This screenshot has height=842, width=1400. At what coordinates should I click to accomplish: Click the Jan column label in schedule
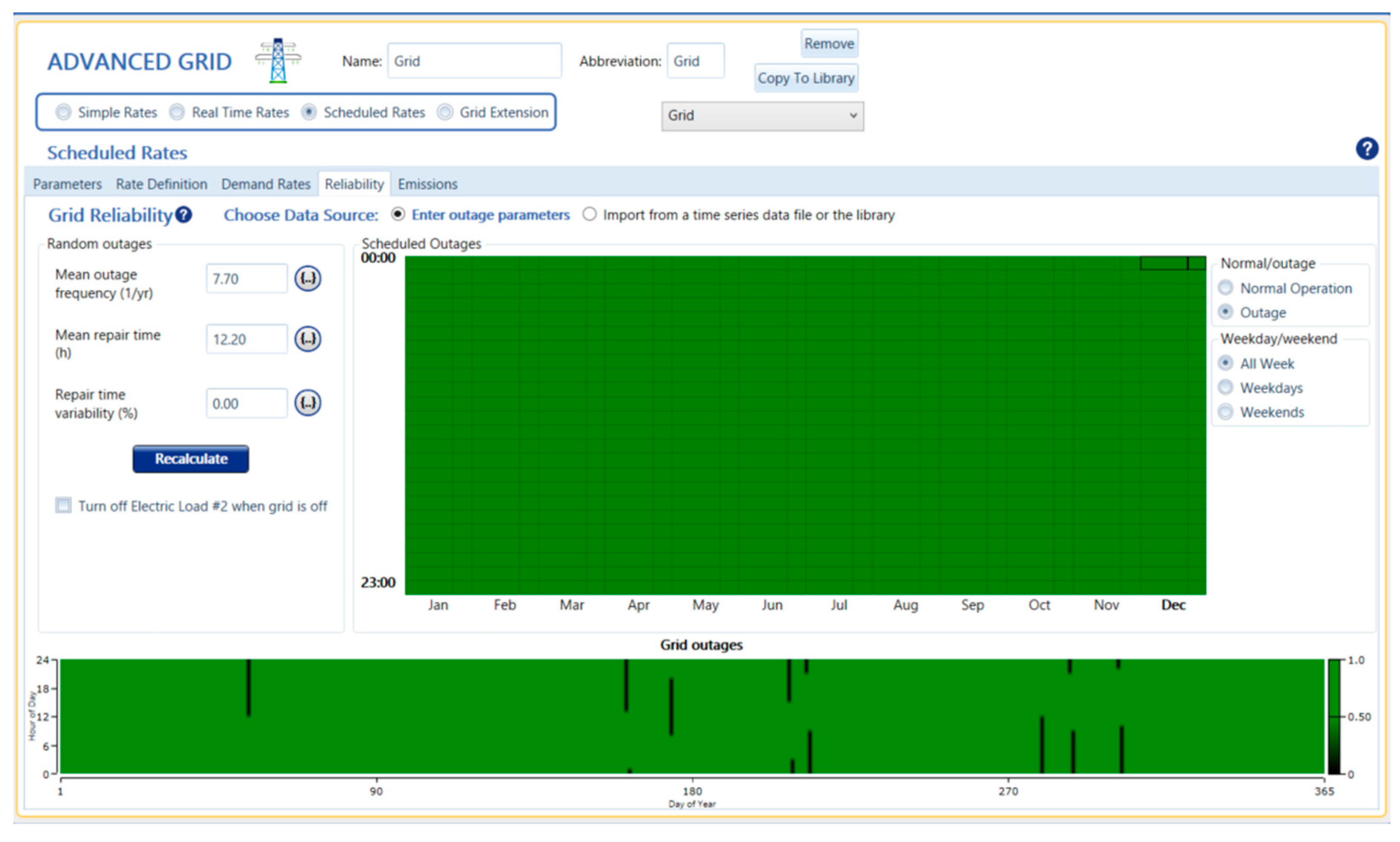point(438,606)
